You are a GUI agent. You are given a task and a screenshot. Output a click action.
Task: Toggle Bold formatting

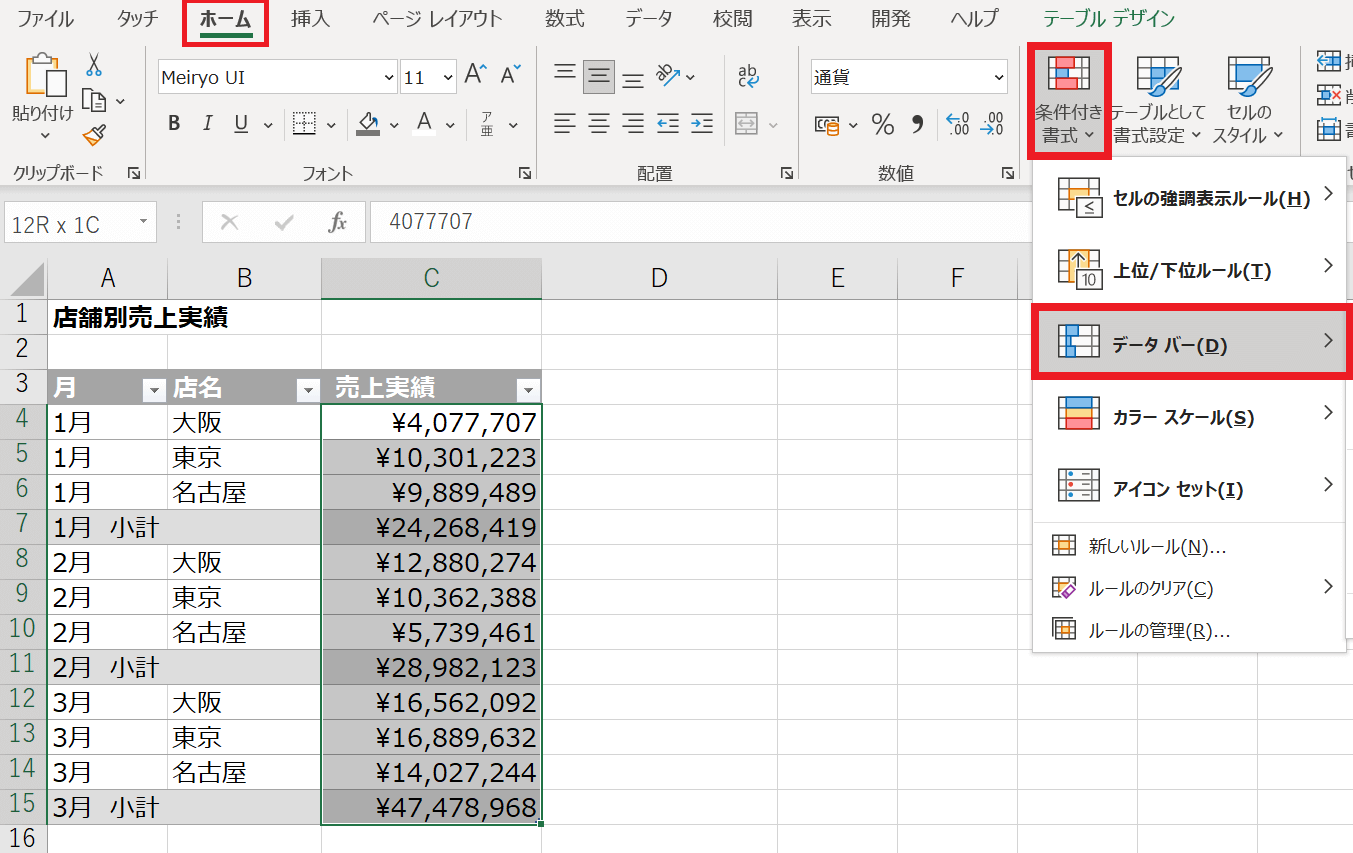click(x=174, y=124)
